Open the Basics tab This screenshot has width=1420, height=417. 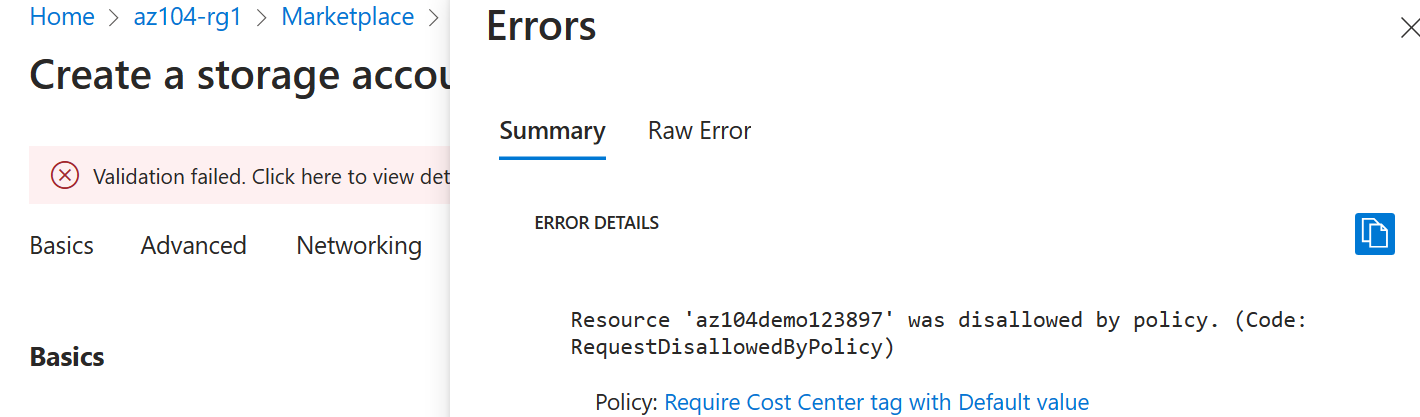click(62, 246)
